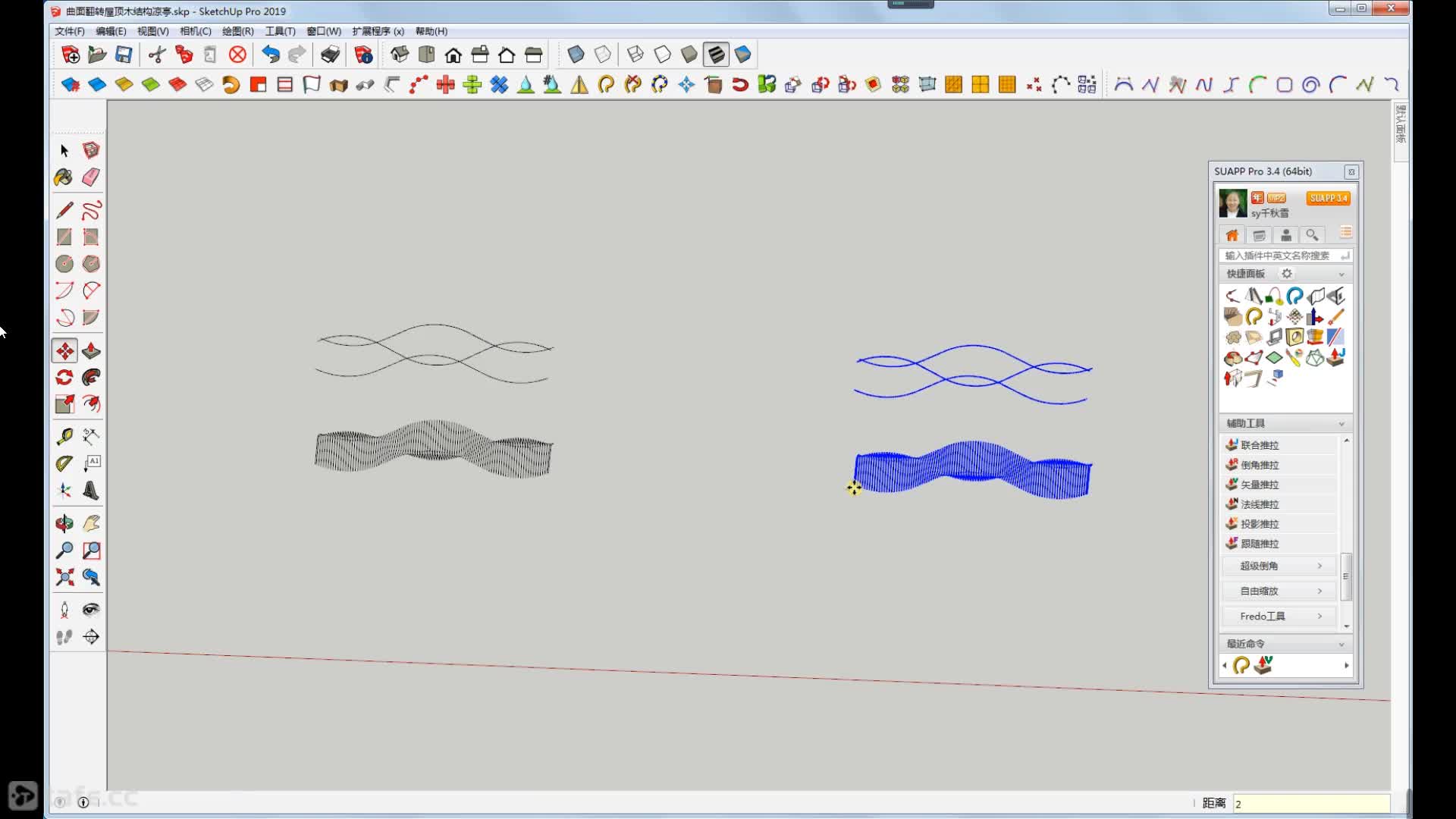Pick the Paint Bucket tool
The image size is (1456, 819).
point(64,177)
